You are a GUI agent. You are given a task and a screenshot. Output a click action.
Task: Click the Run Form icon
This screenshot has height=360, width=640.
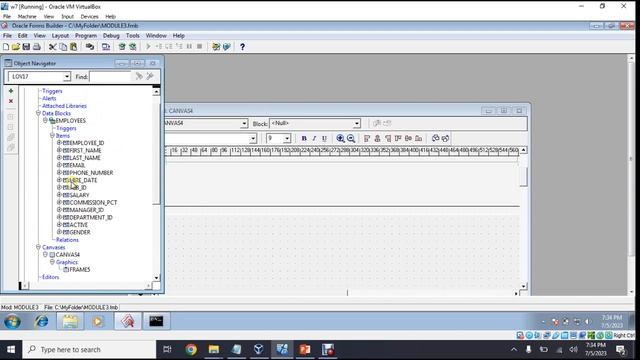[x=122, y=47]
